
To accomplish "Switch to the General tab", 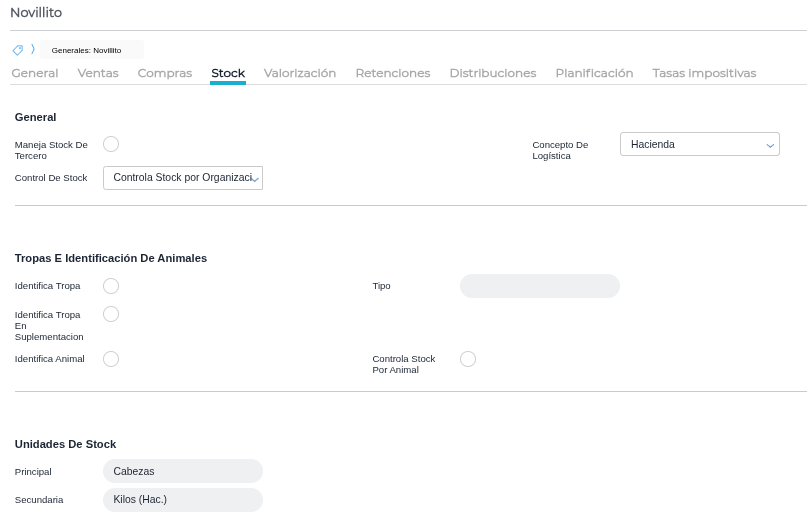I will click(35, 73).
